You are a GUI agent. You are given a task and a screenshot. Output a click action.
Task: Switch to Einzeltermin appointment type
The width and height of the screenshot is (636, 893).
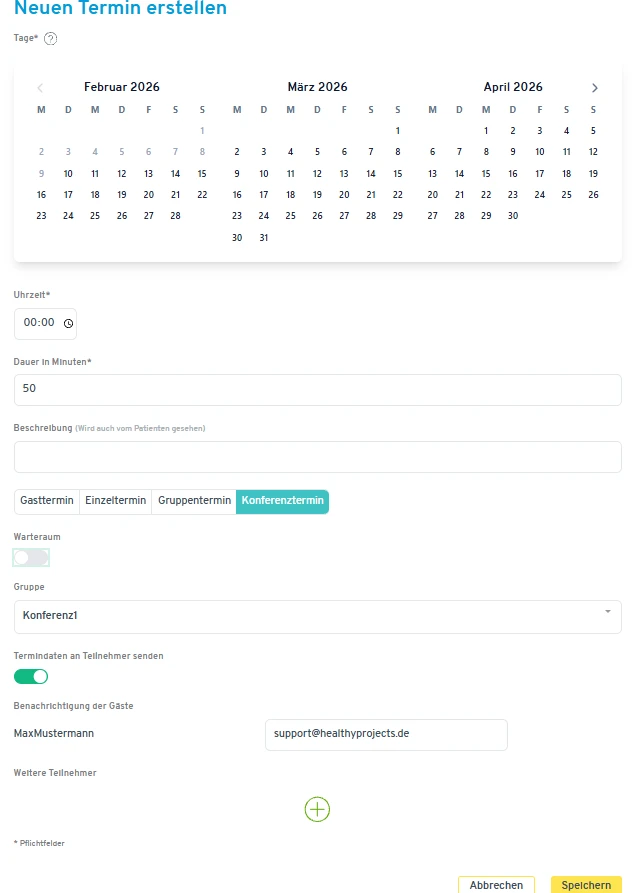[115, 501]
